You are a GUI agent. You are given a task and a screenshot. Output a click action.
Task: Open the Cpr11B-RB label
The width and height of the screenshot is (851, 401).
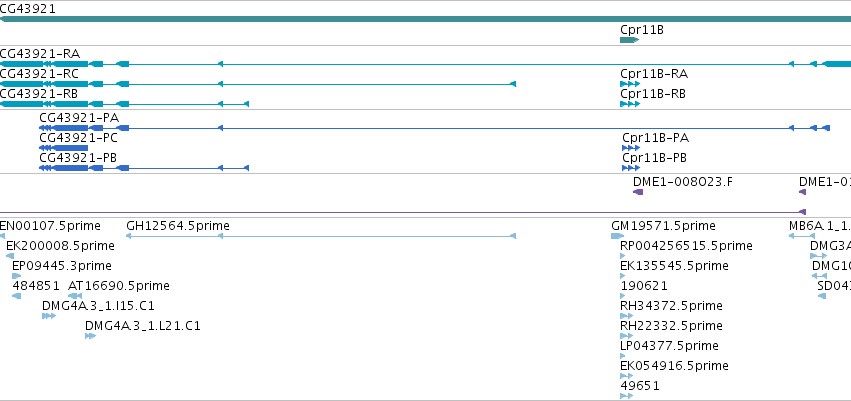coord(653,93)
